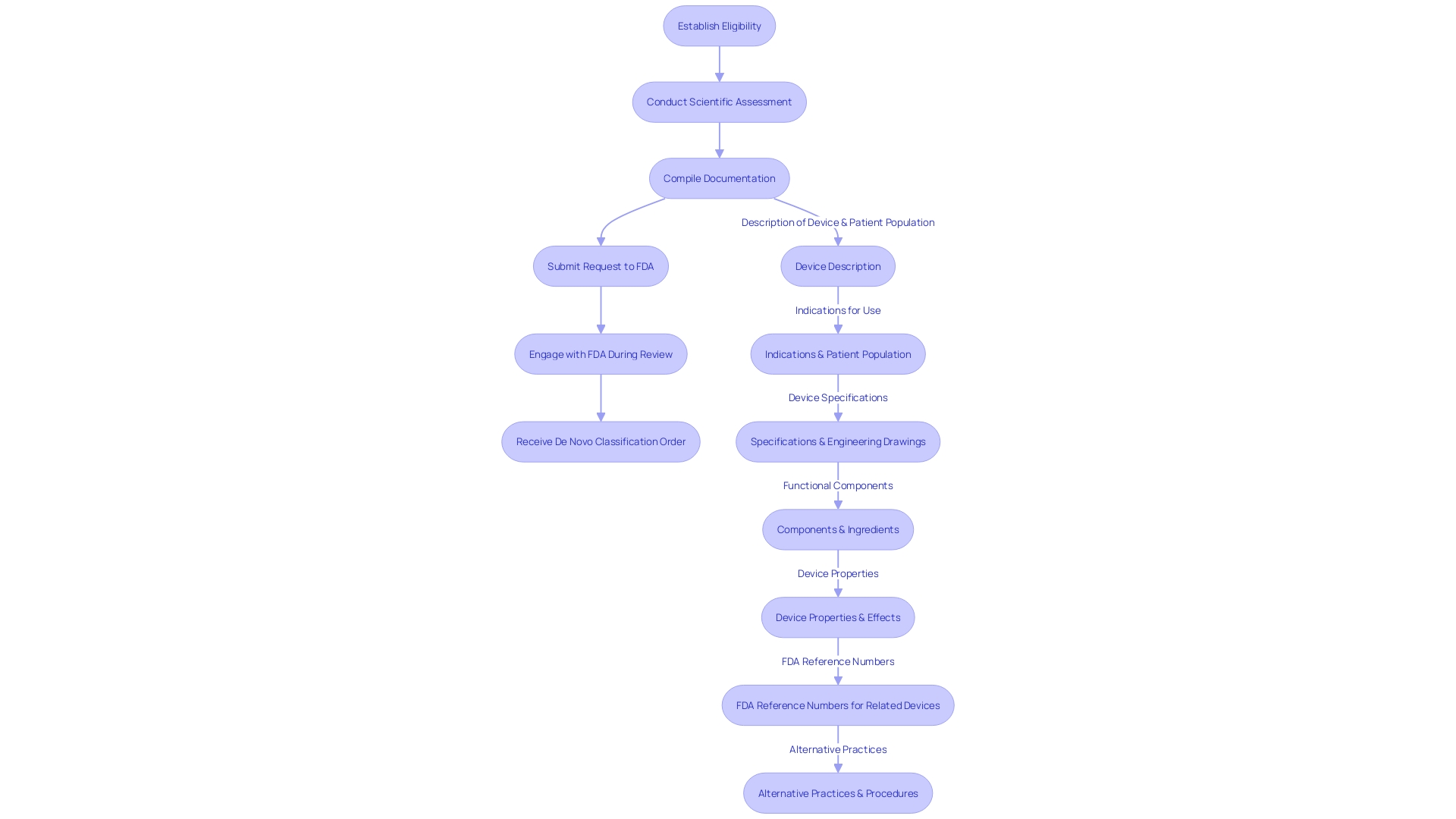This screenshot has width=1456, height=819.
Task: Select the Receive De Novo Classification Order node
Action: tap(600, 441)
